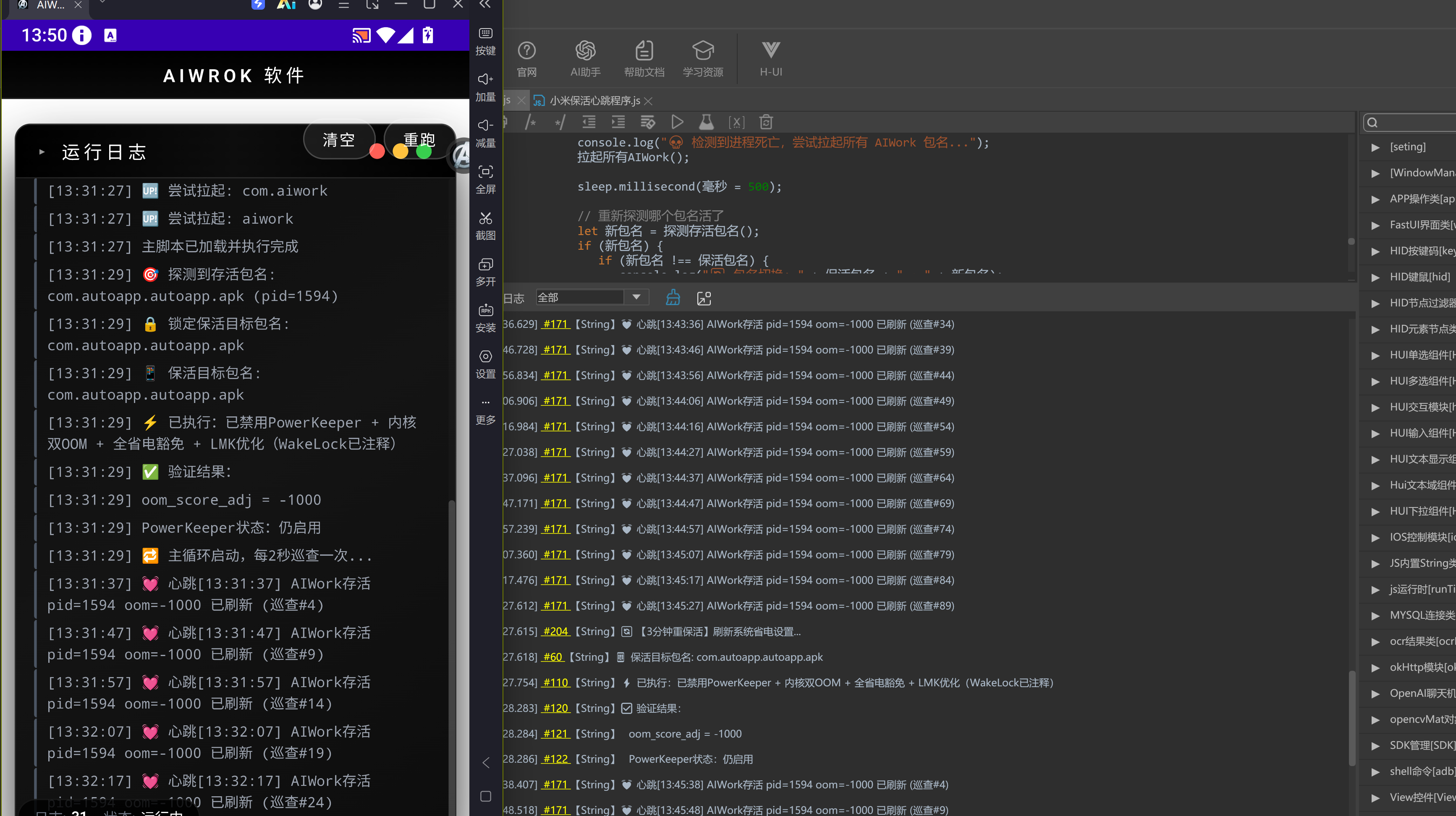Open the 官网 official website
The image size is (1456, 816).
click(x=527, y=59)
